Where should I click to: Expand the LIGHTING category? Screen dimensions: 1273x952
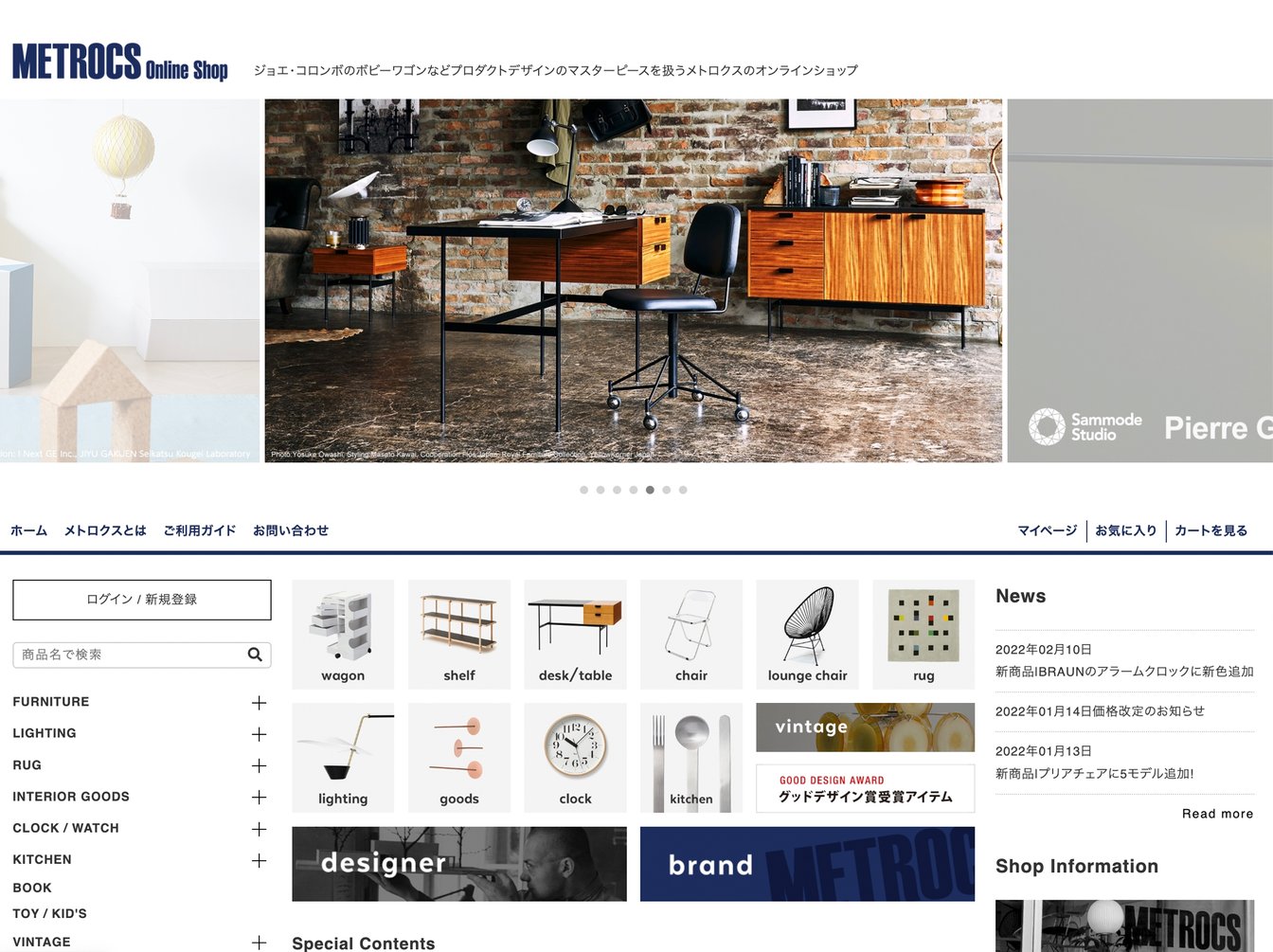259,734
